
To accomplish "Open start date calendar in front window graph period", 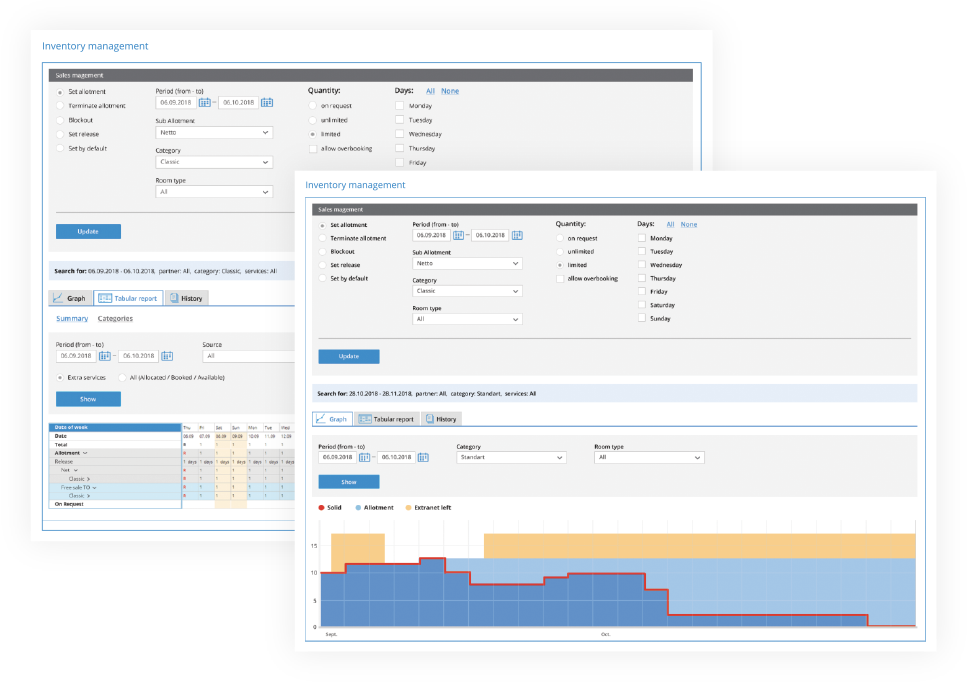I will [x=364, y=457].
